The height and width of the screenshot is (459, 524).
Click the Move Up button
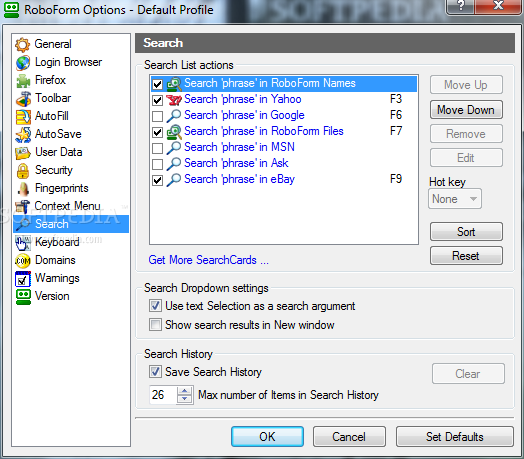click(466, 85)
